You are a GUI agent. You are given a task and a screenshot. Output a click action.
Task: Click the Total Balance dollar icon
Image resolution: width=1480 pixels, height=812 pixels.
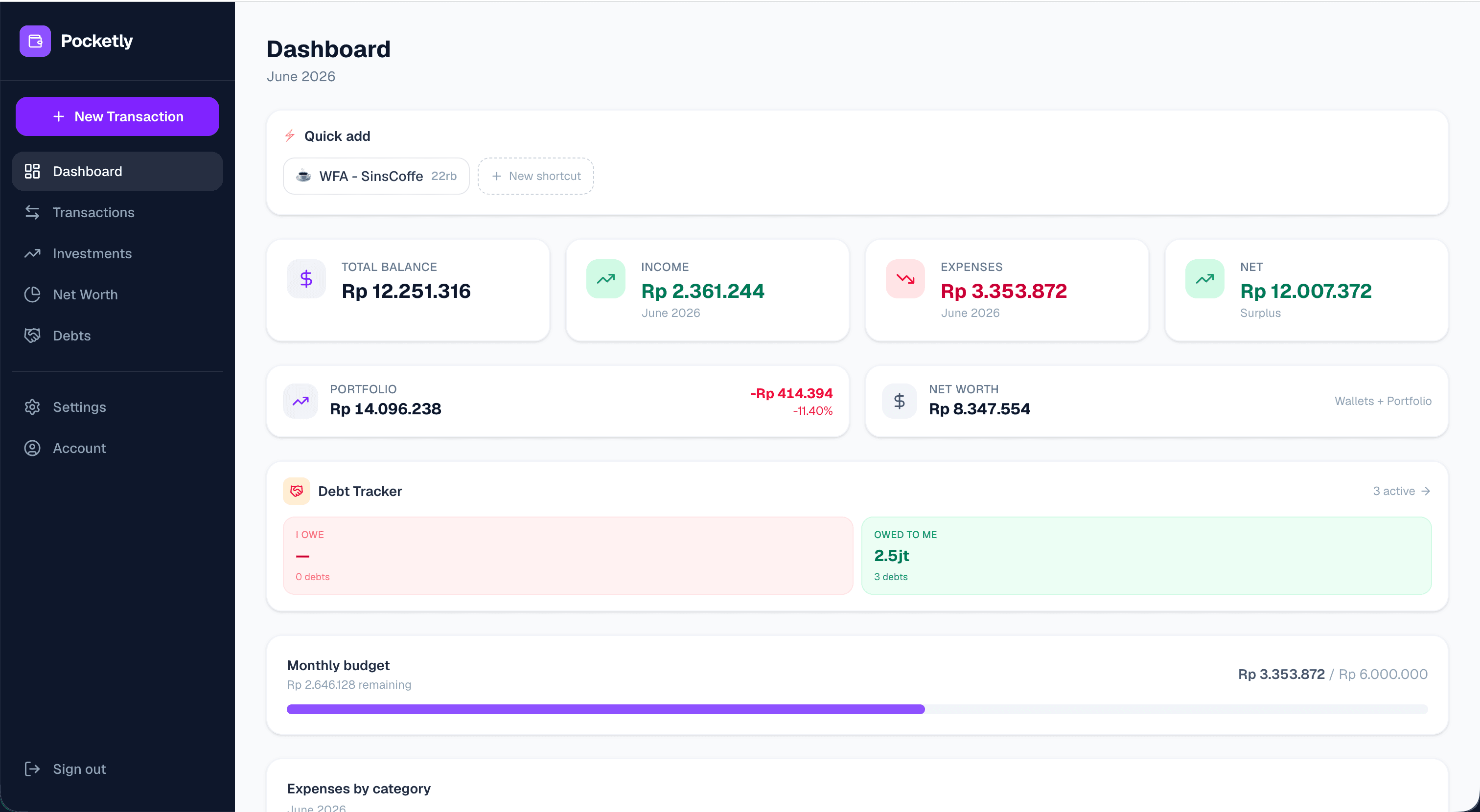tap(306, 279)
